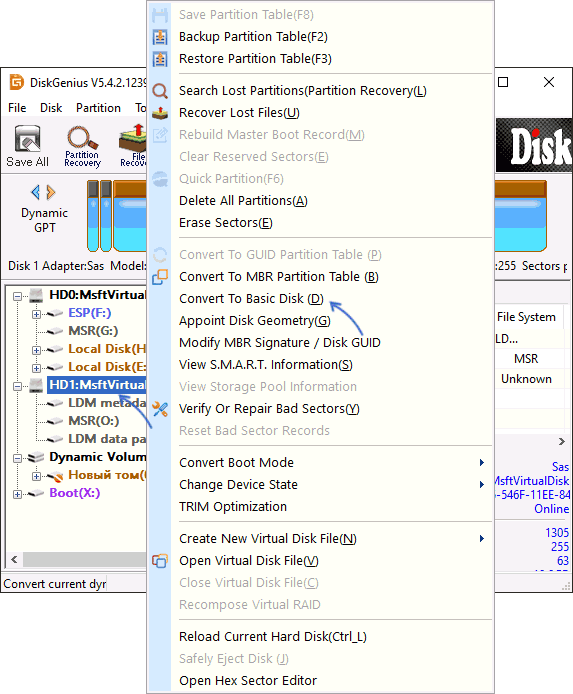Click the Search Lost Partitions magnifier icon
The width and height of the screenshot is (573, 694).
(x=160, y=91)
